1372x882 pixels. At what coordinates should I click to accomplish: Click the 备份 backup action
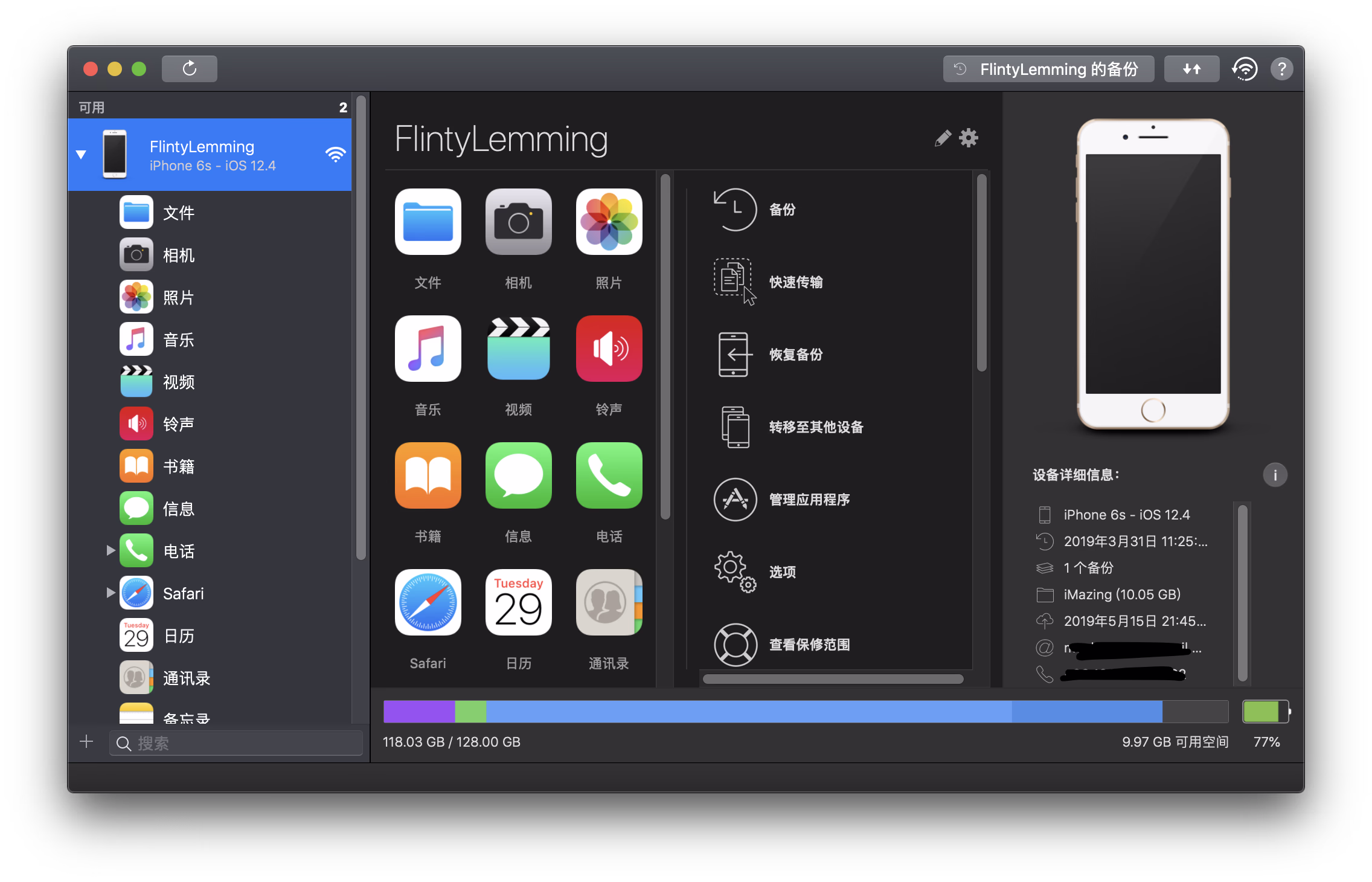[781, 210]
